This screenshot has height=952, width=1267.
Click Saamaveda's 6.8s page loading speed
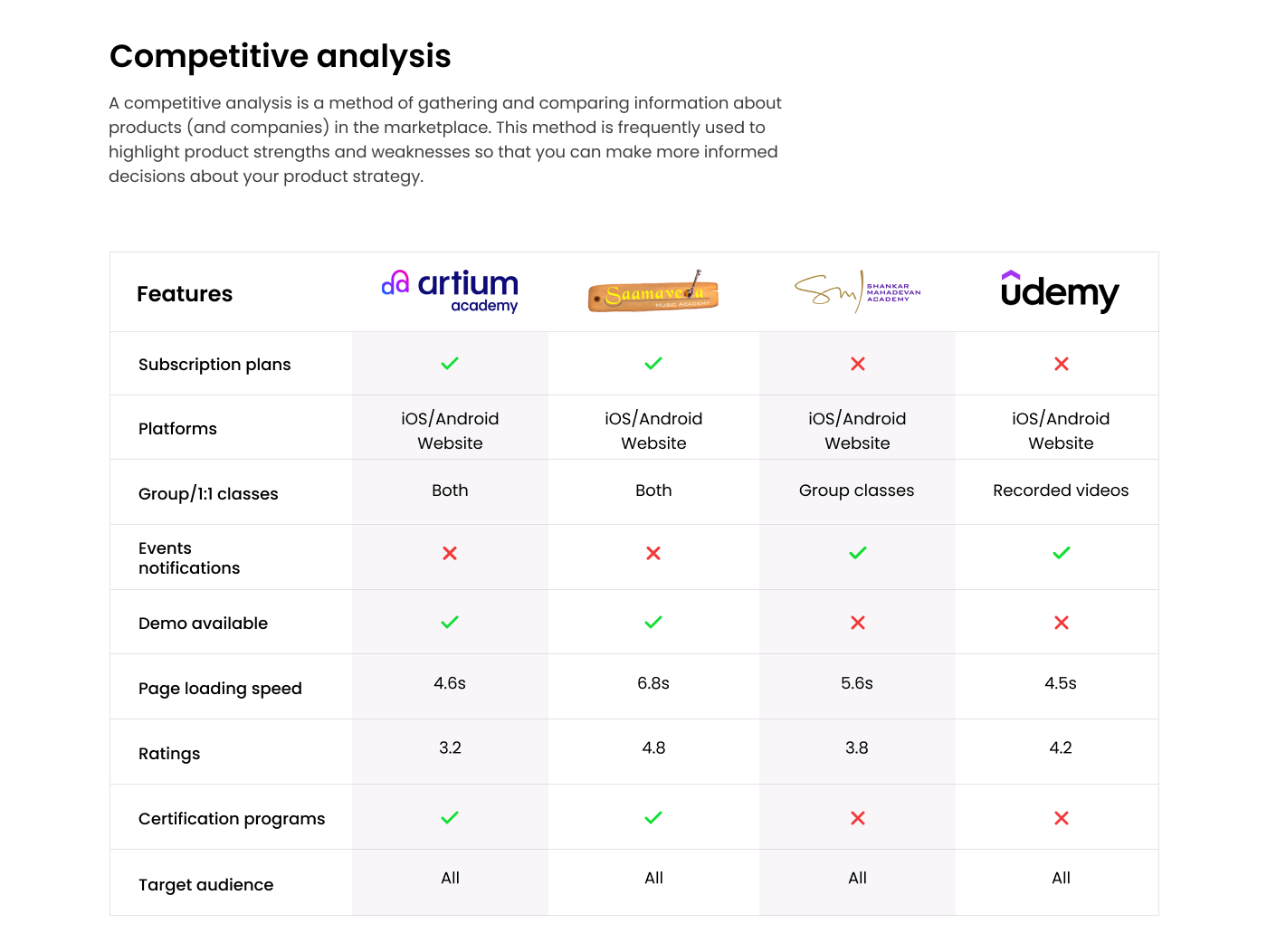tap(653, 683)
